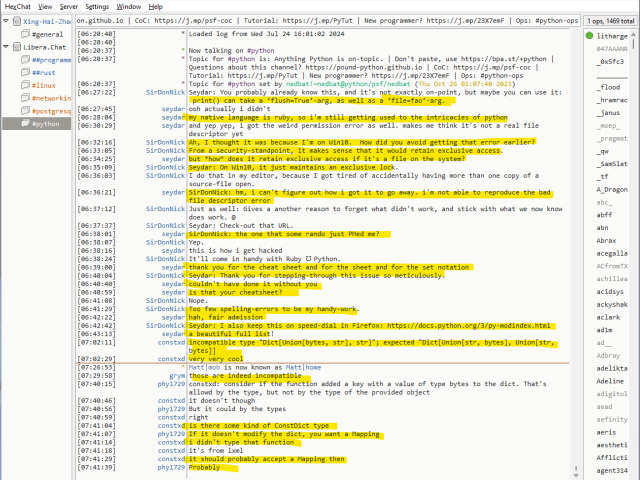This screenshot has width=640, height=480.
Task: Click the #linux channel icon
Action: pyautogui.click(x=25, y=85)
